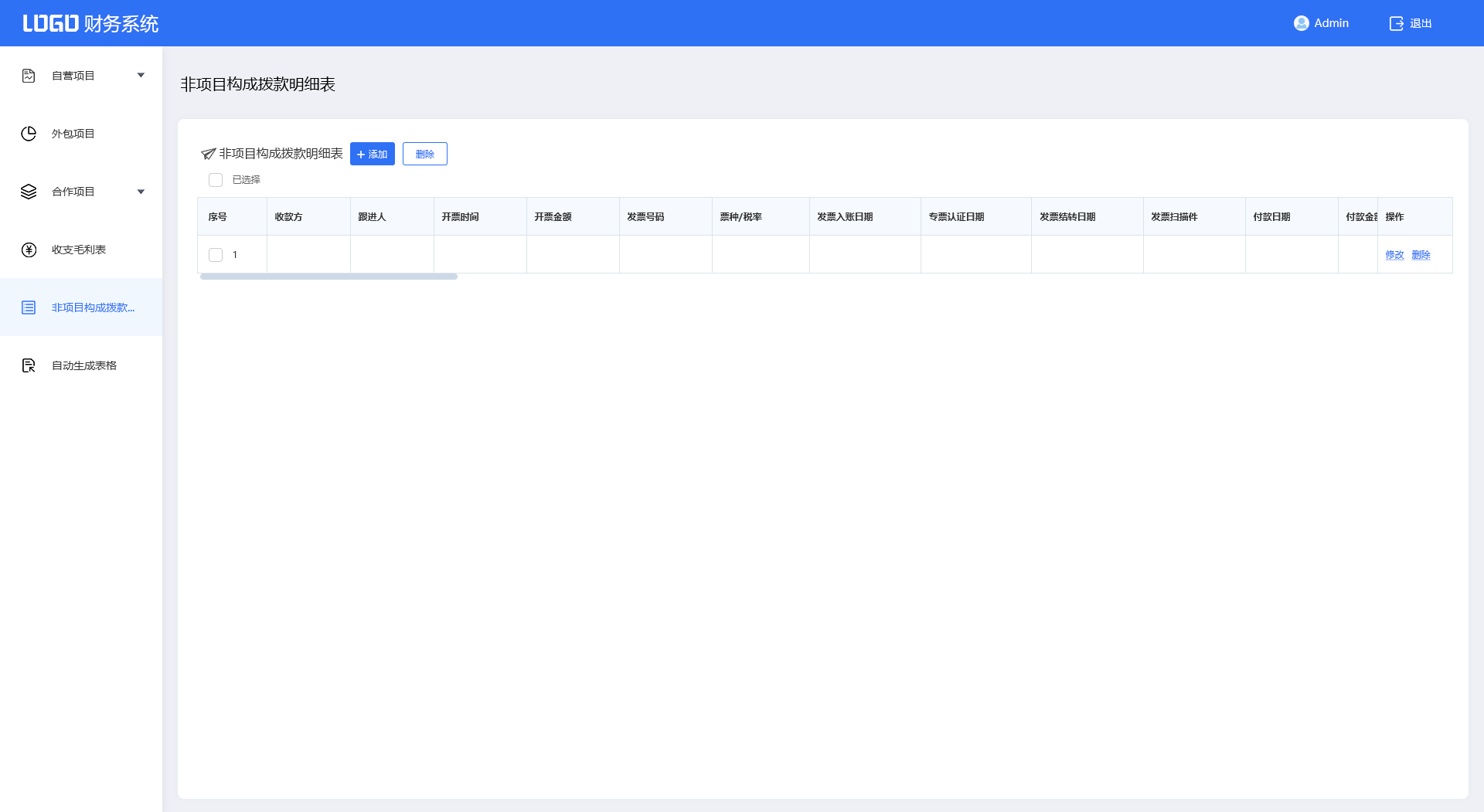Click the Admin user avatar icon
This screenshot has width=1484, height=812.
1301,23
